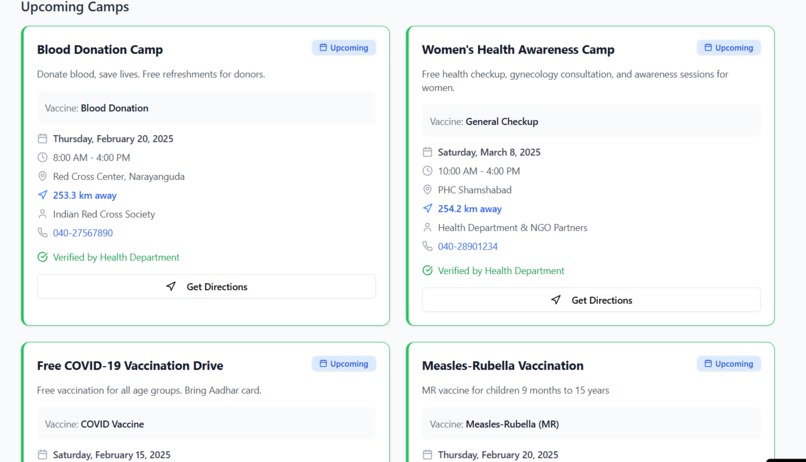Click the time 8:00 AM - 4:00 PM
The image size is (806, 462).
click(x=91, y=158)
